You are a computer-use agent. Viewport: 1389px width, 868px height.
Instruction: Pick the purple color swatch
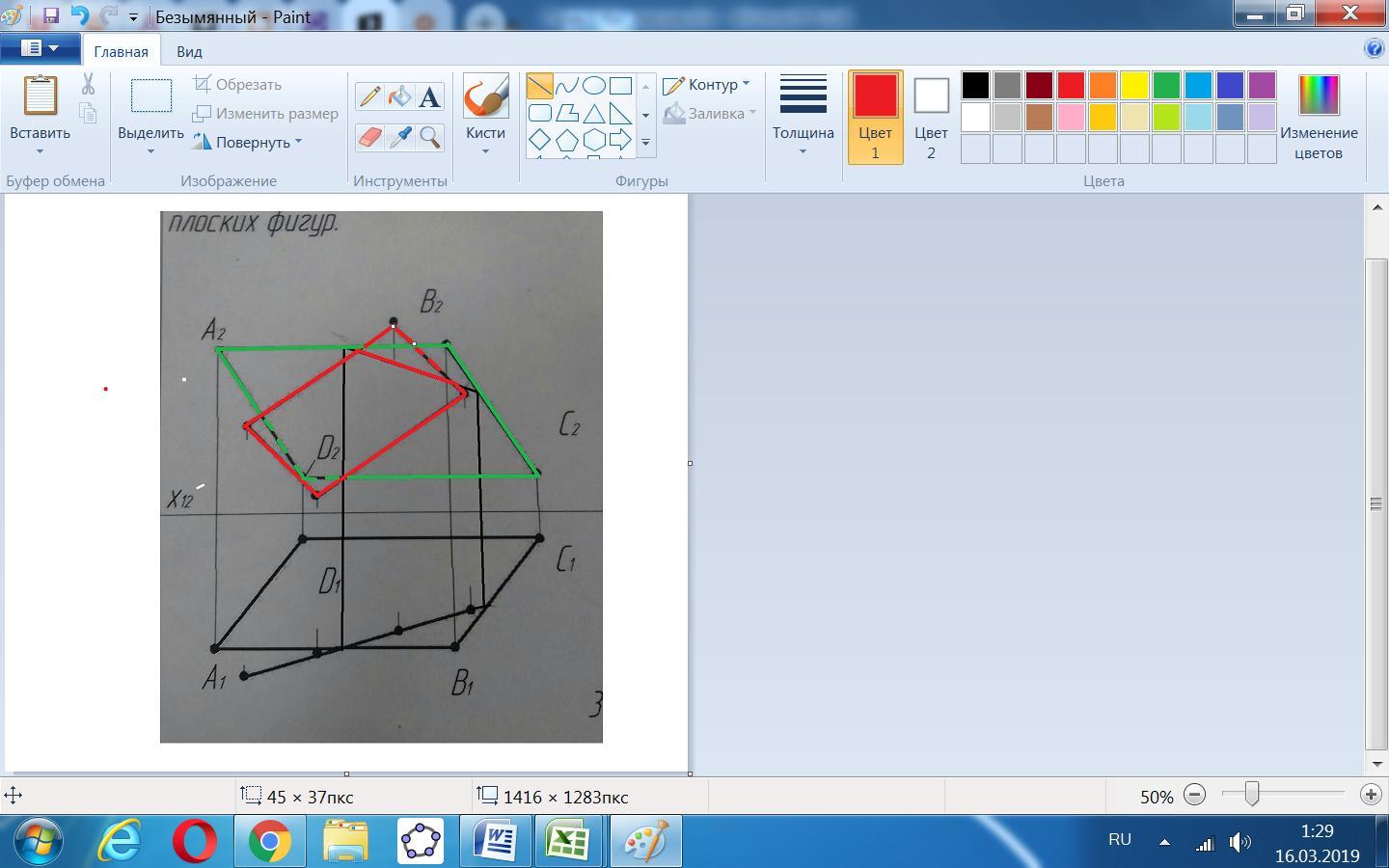tap(1262, 85)
